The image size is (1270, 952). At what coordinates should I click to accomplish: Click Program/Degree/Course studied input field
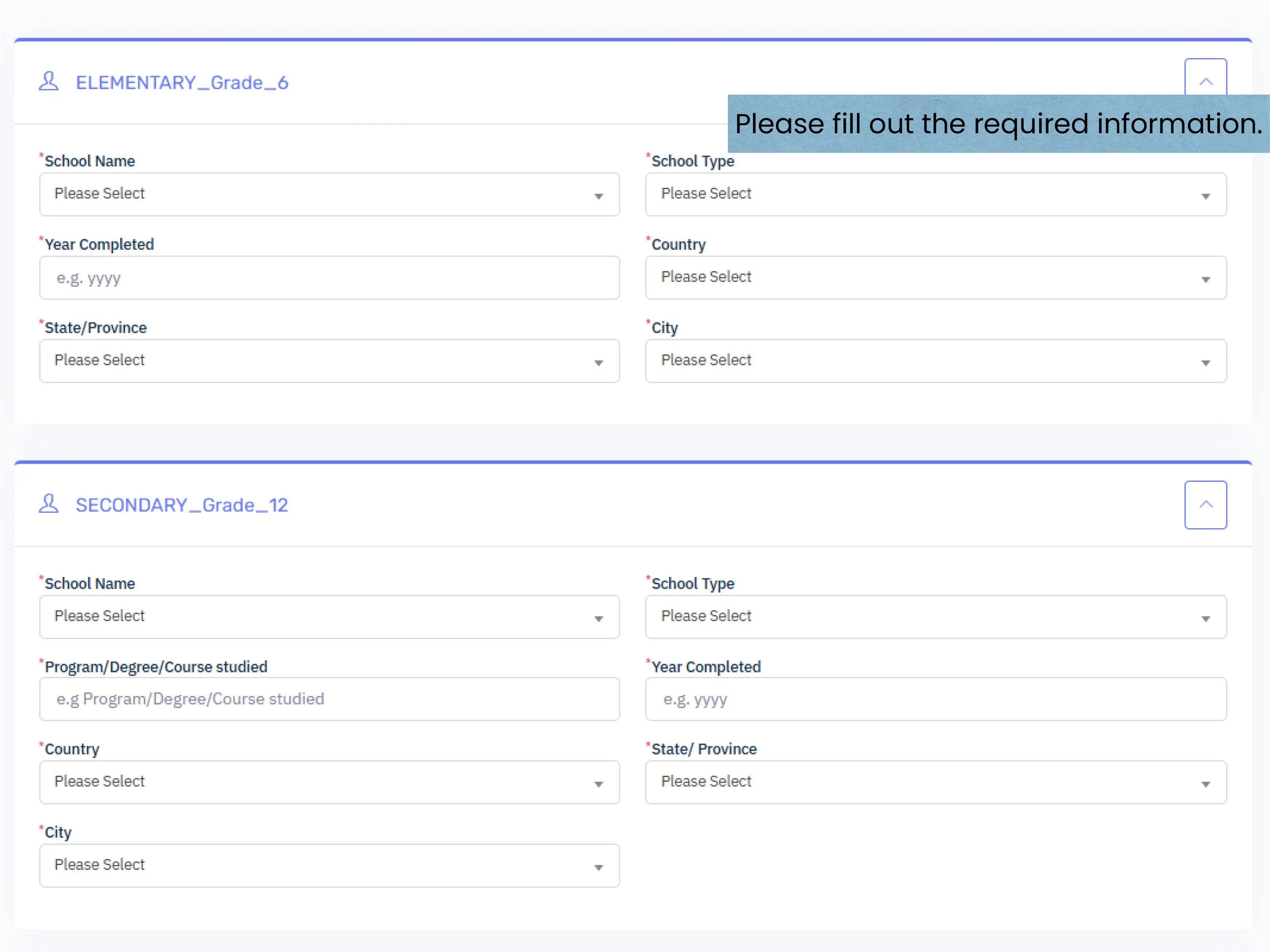329,699
